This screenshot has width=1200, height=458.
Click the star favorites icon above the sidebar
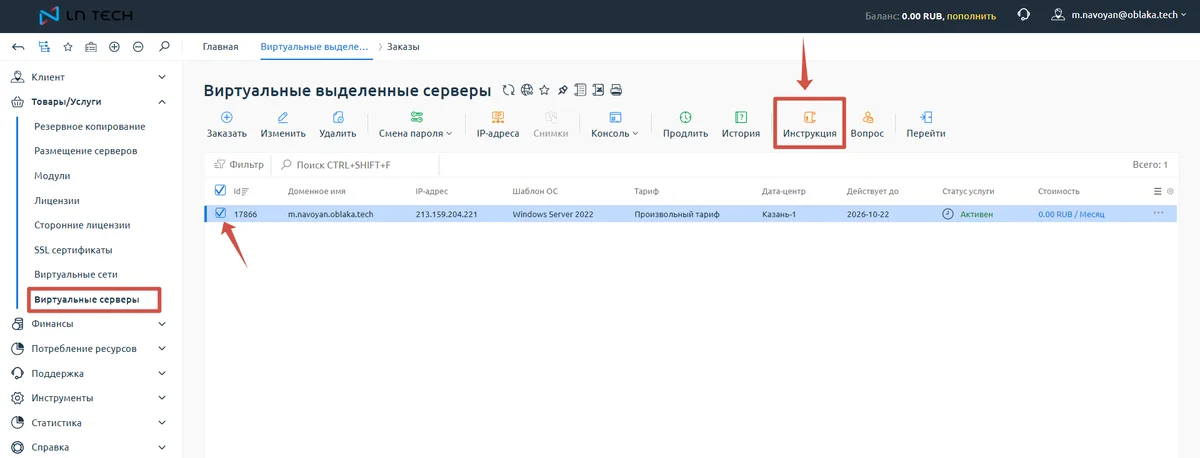coord(68,46)
